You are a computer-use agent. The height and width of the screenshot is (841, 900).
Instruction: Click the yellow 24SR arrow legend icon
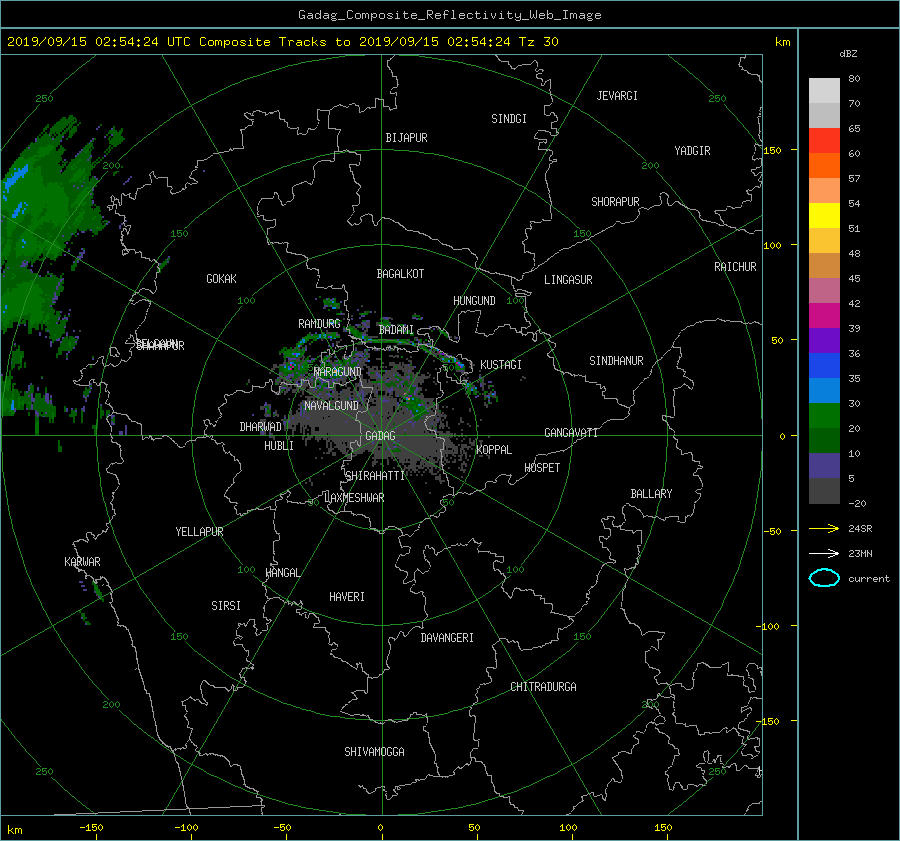tap(824, 528)
